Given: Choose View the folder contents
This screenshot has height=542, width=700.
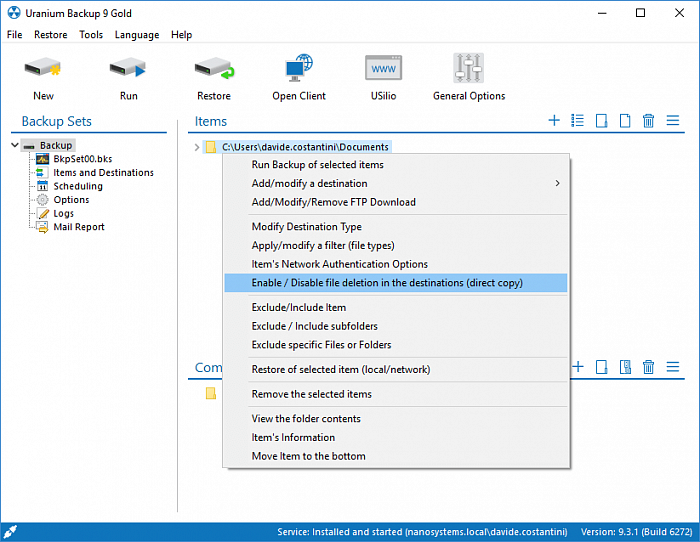Looking at the screenshot, I should tap(396, 419).
